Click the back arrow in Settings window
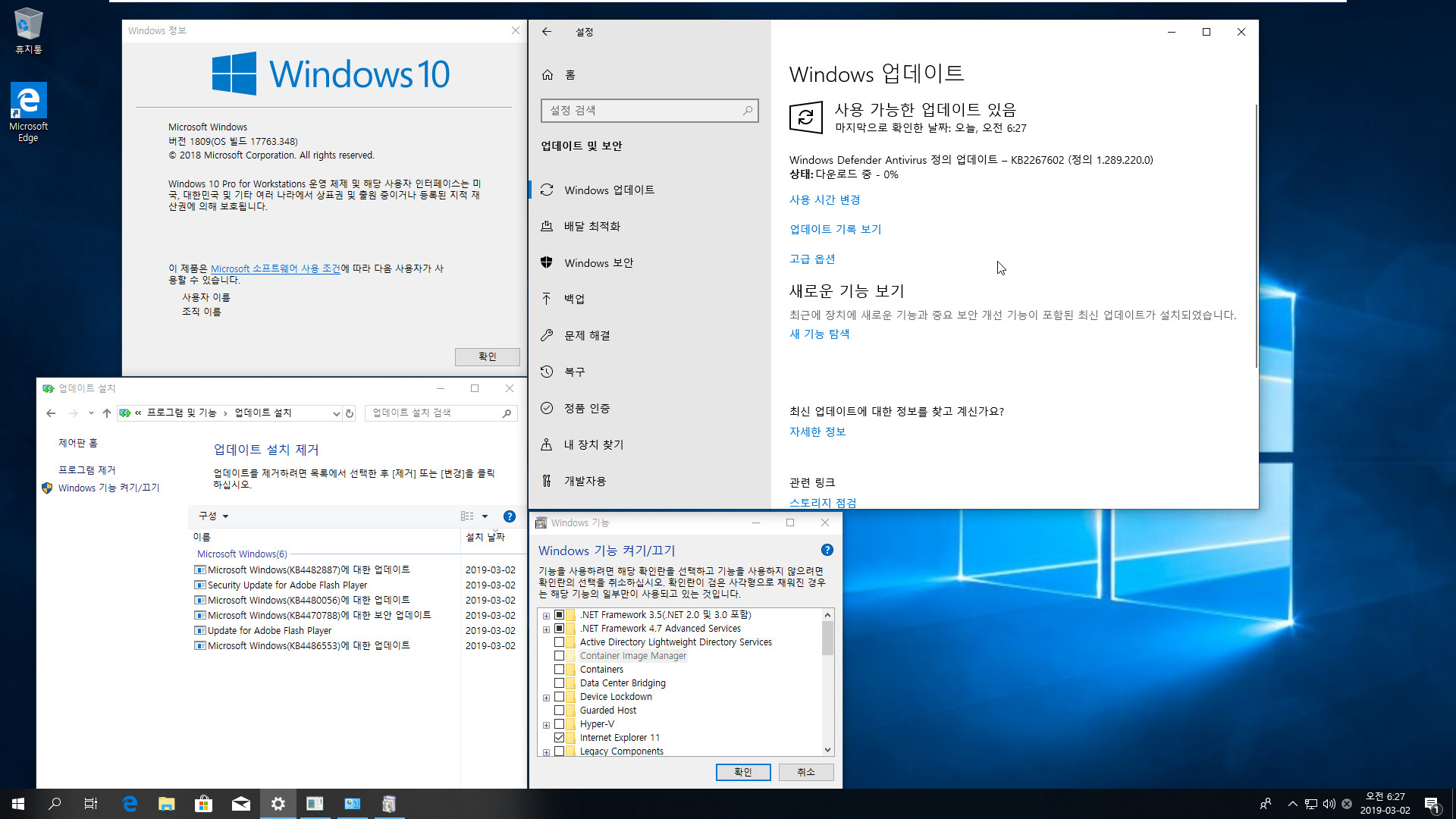1456x819 pixels. click(547, 32)
